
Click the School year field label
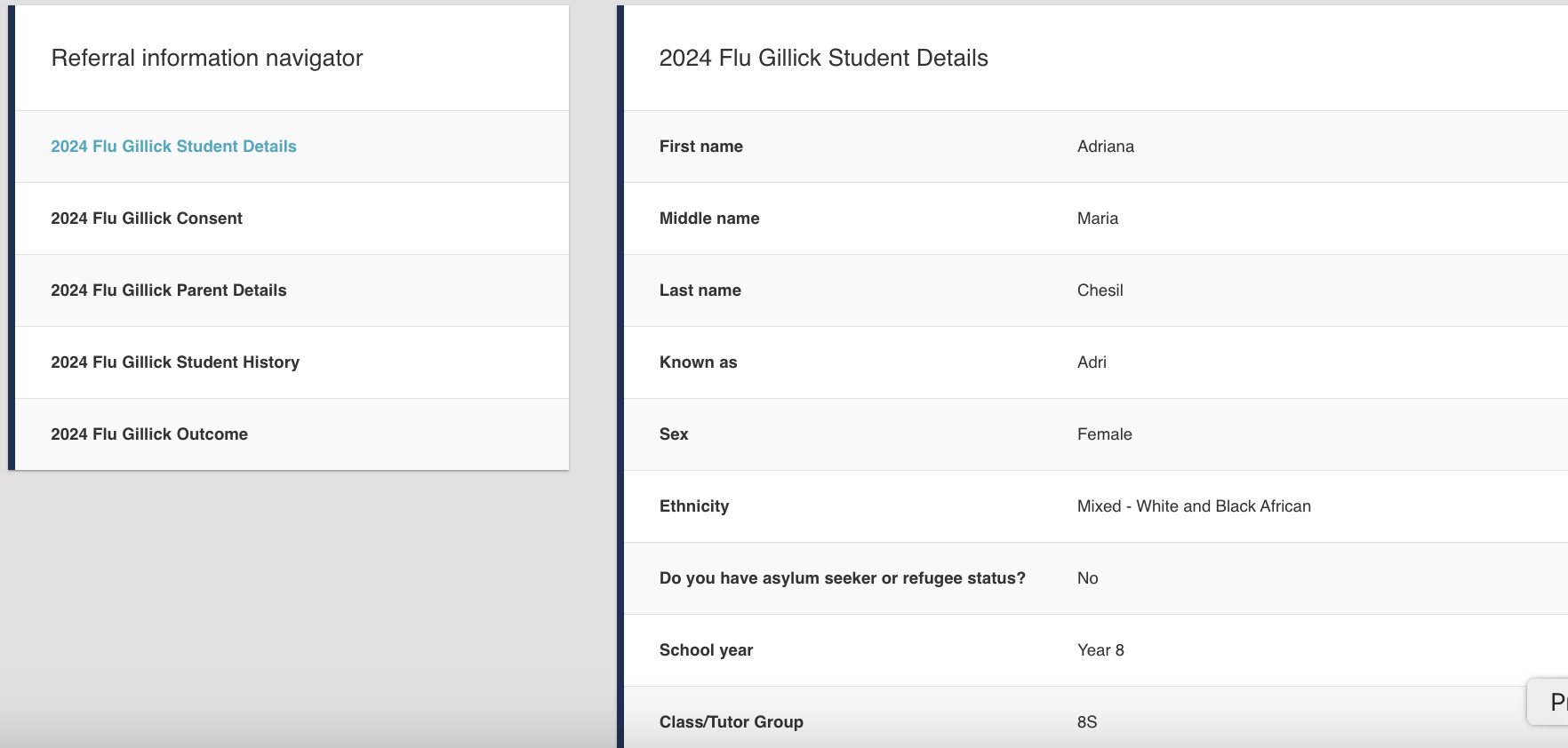[706, 650]
